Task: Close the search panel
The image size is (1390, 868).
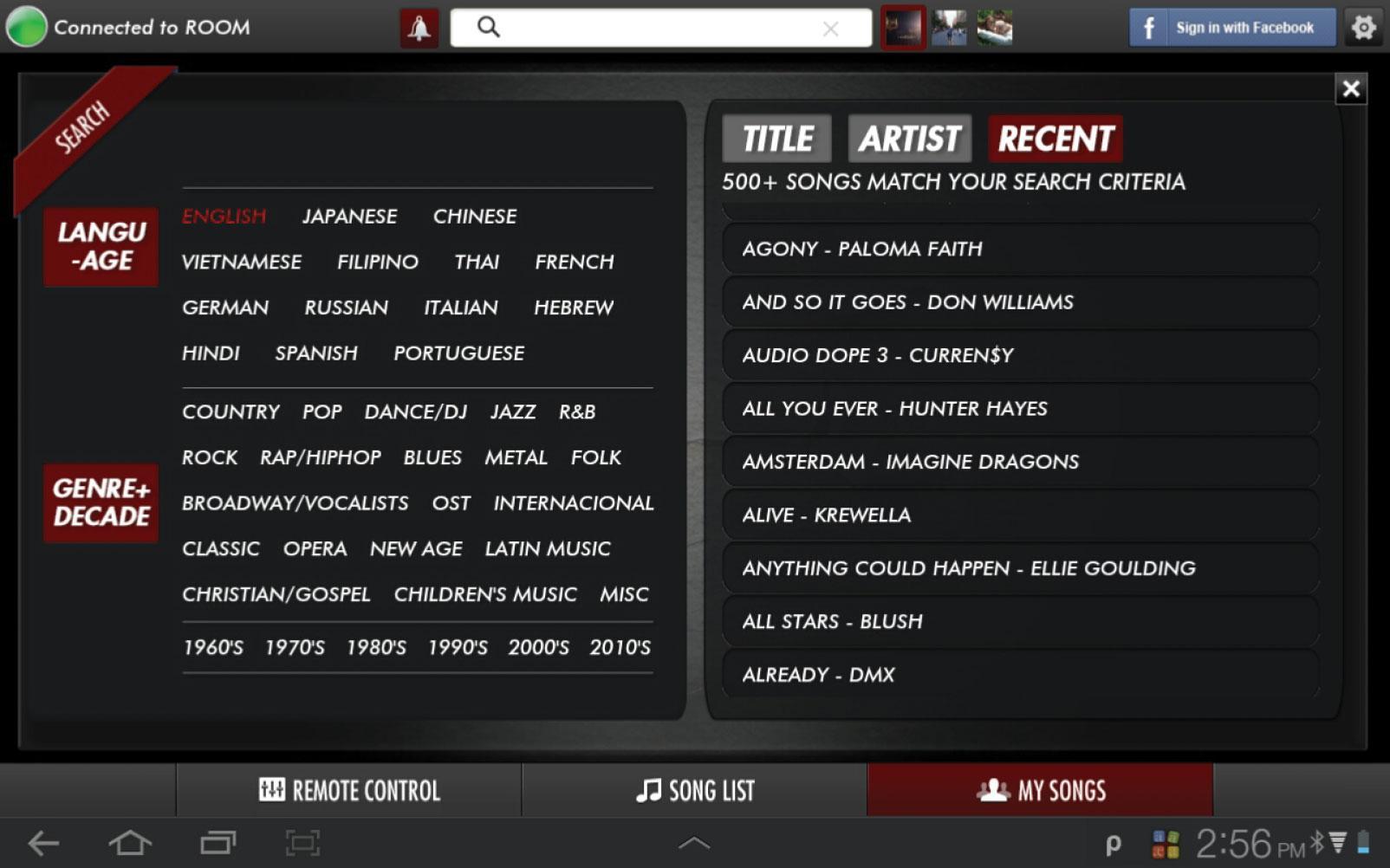Action: (1350, 88)
